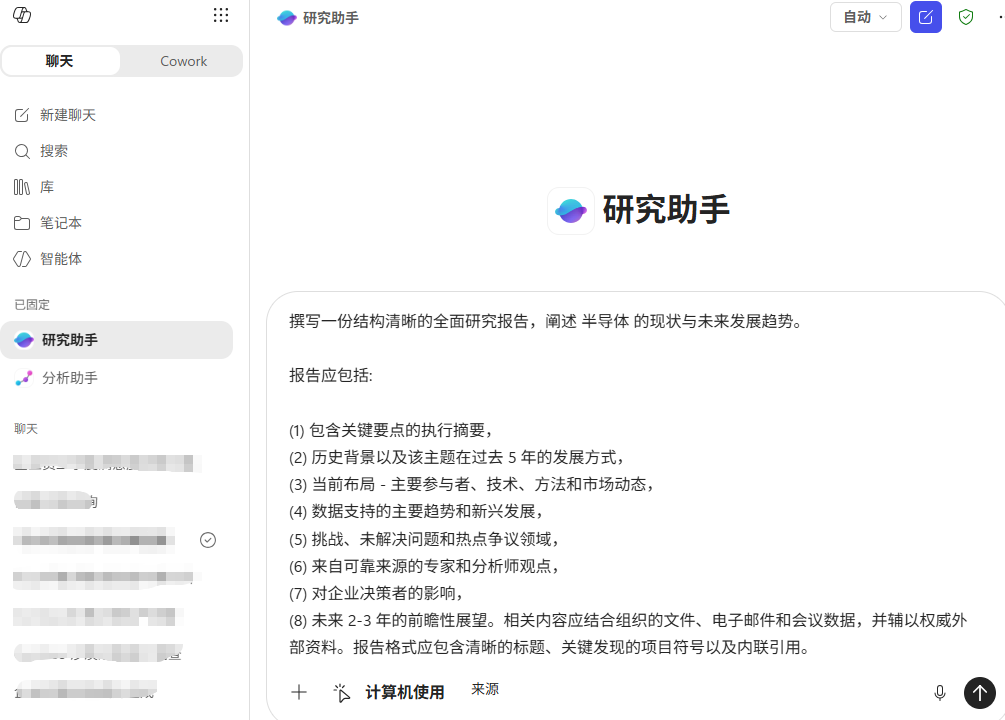The image size is (1005, 720).
Task: Click the 研究助手 header icon at top
Action: [287, 18]
